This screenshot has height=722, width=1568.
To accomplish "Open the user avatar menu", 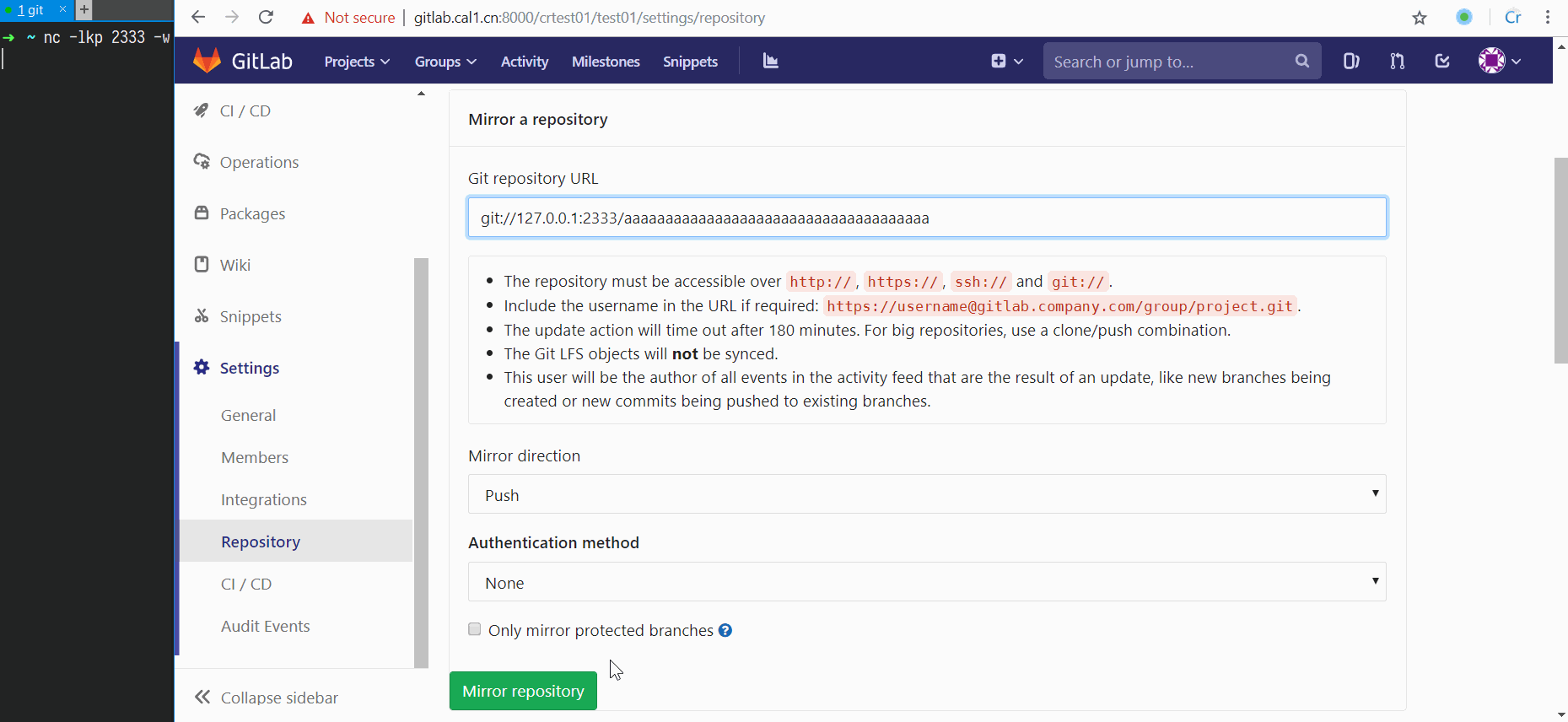I will click(1499, 61).
